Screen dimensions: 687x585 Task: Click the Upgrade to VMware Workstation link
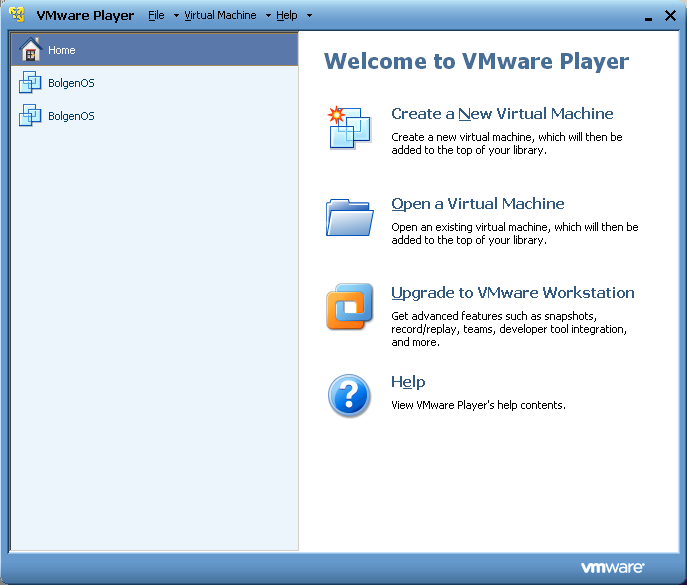513,293
